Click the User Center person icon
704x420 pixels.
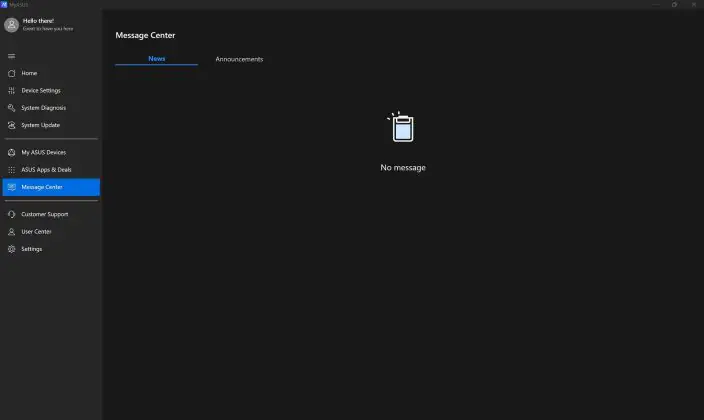[x=12, y=232]
